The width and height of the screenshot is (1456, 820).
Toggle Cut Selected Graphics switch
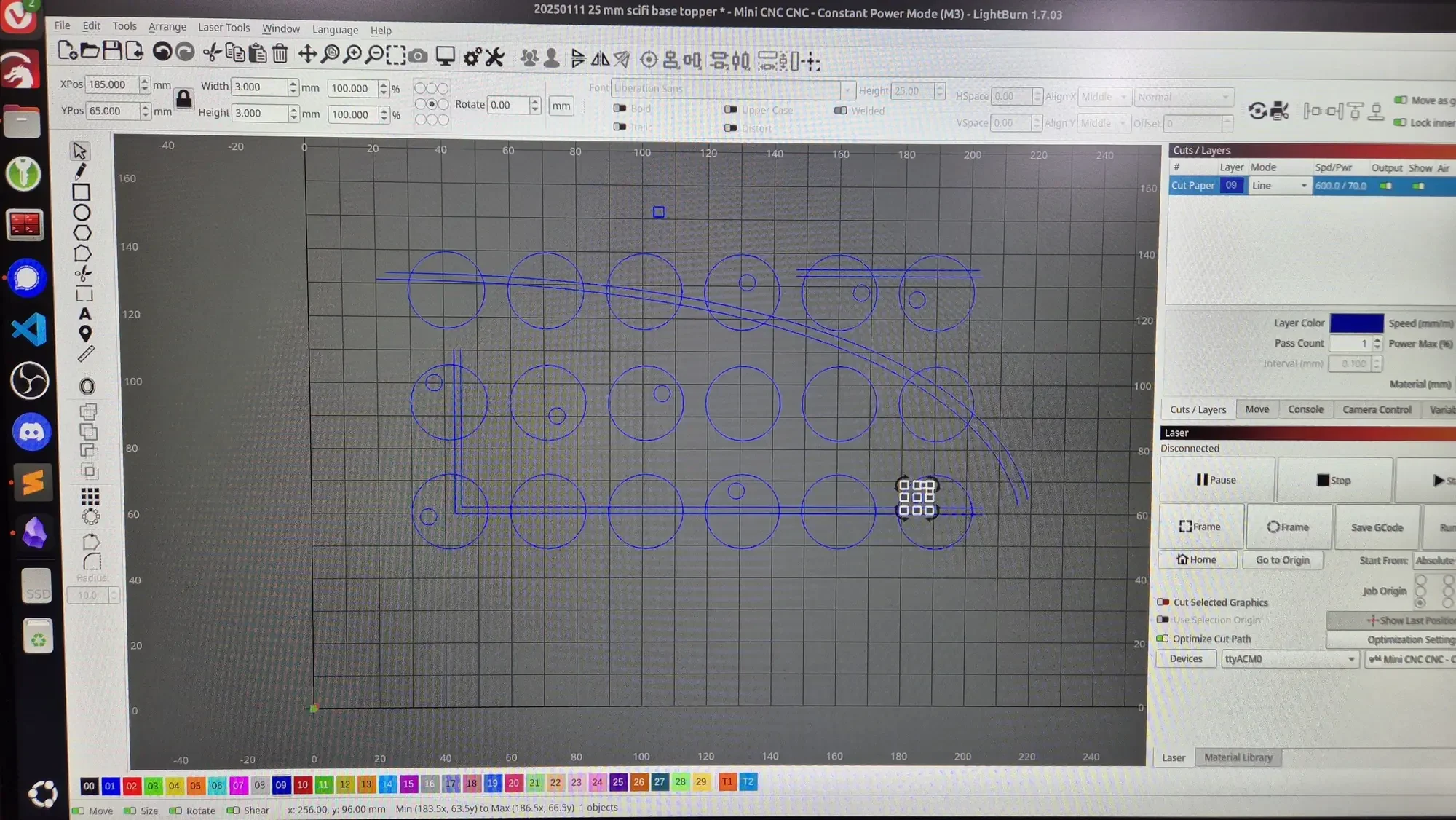(1163, 602)
